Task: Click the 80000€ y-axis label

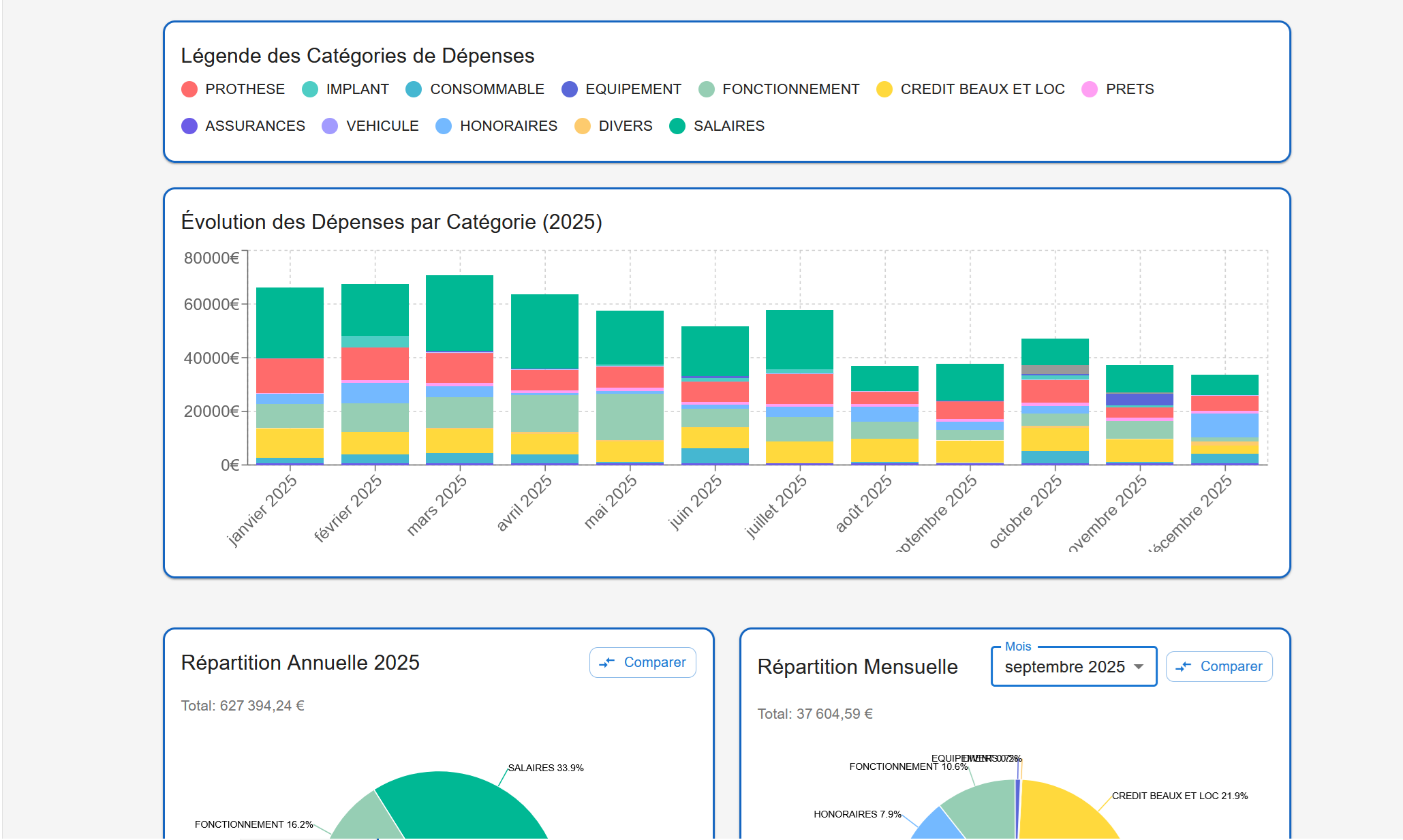Action: 211,258
